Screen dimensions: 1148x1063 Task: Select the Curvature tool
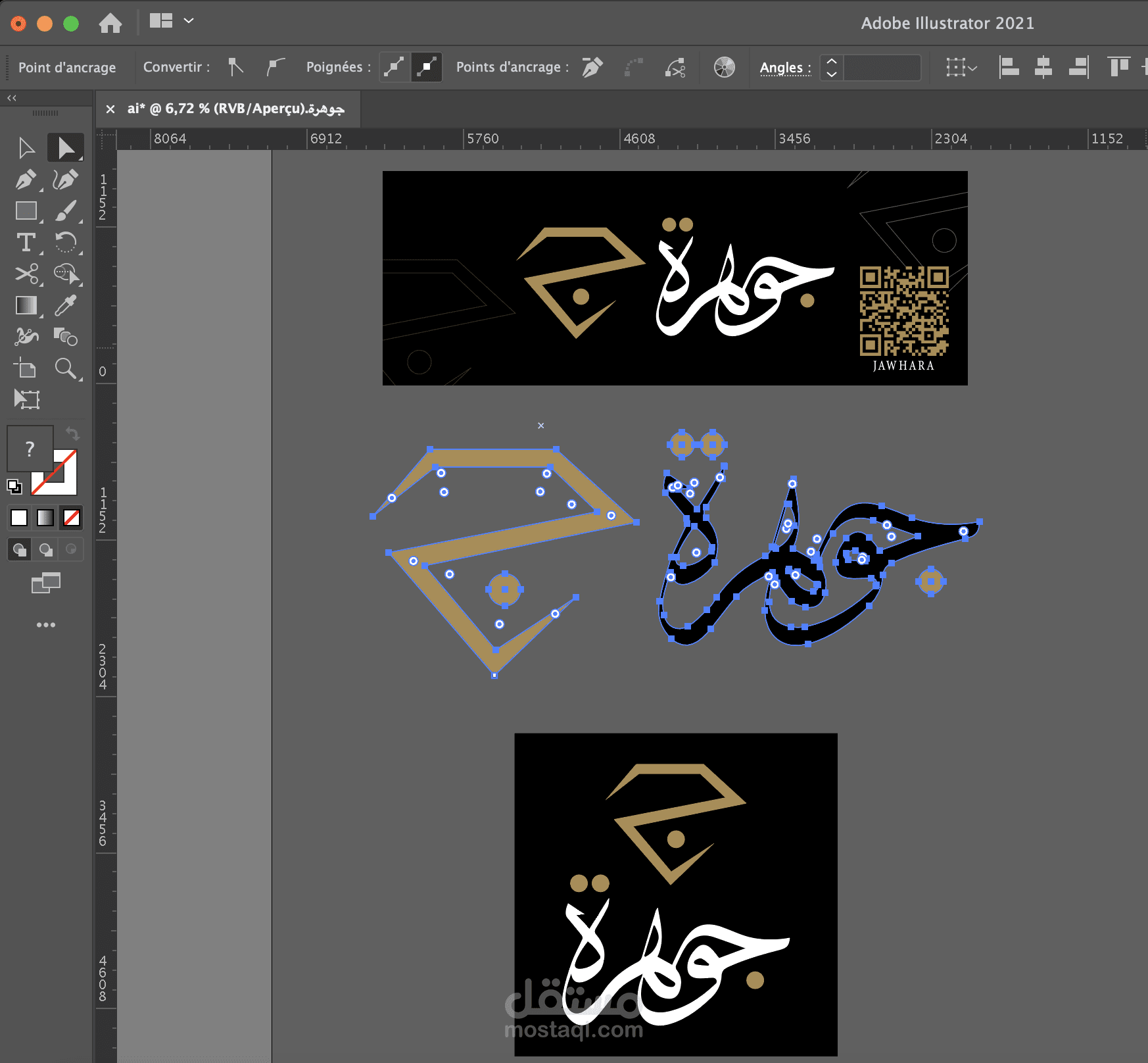(x=66, y=180)
